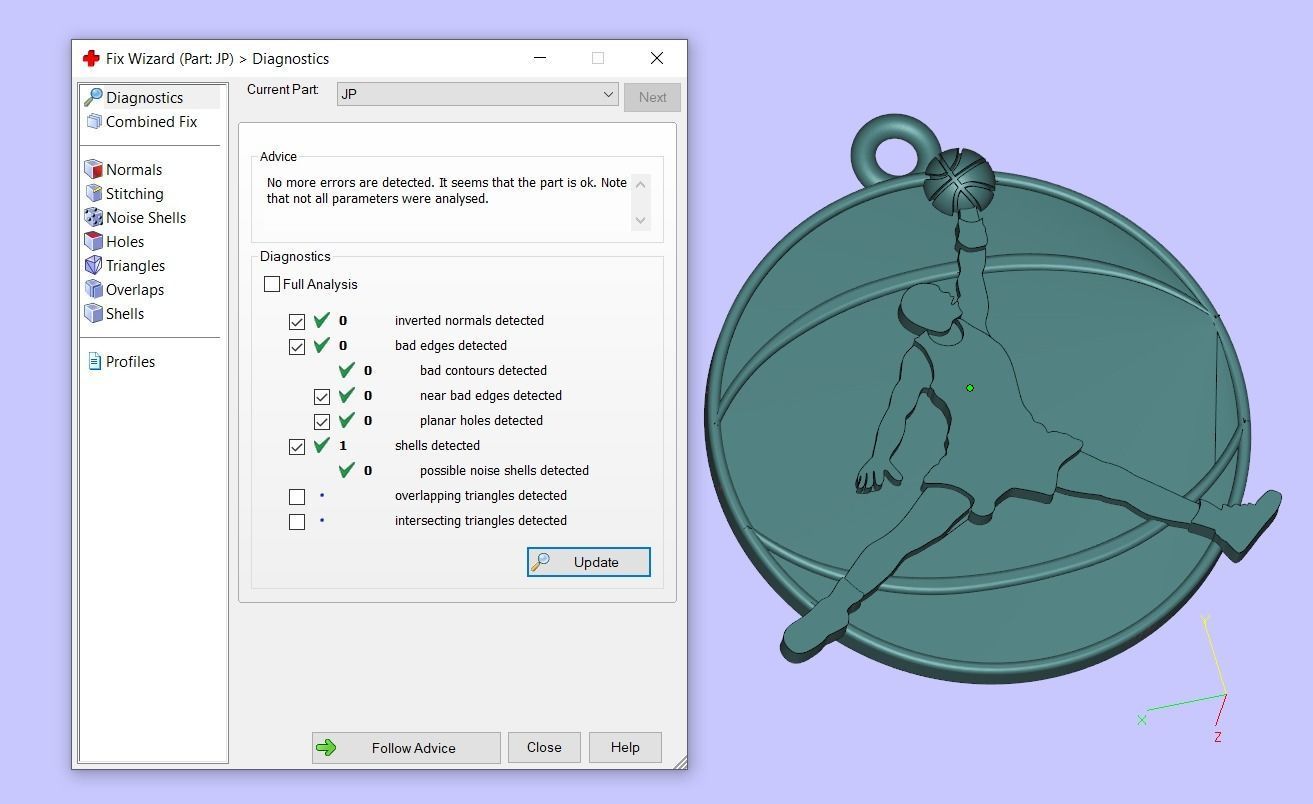Click the green check next to possible noise shells

(347, 470)
